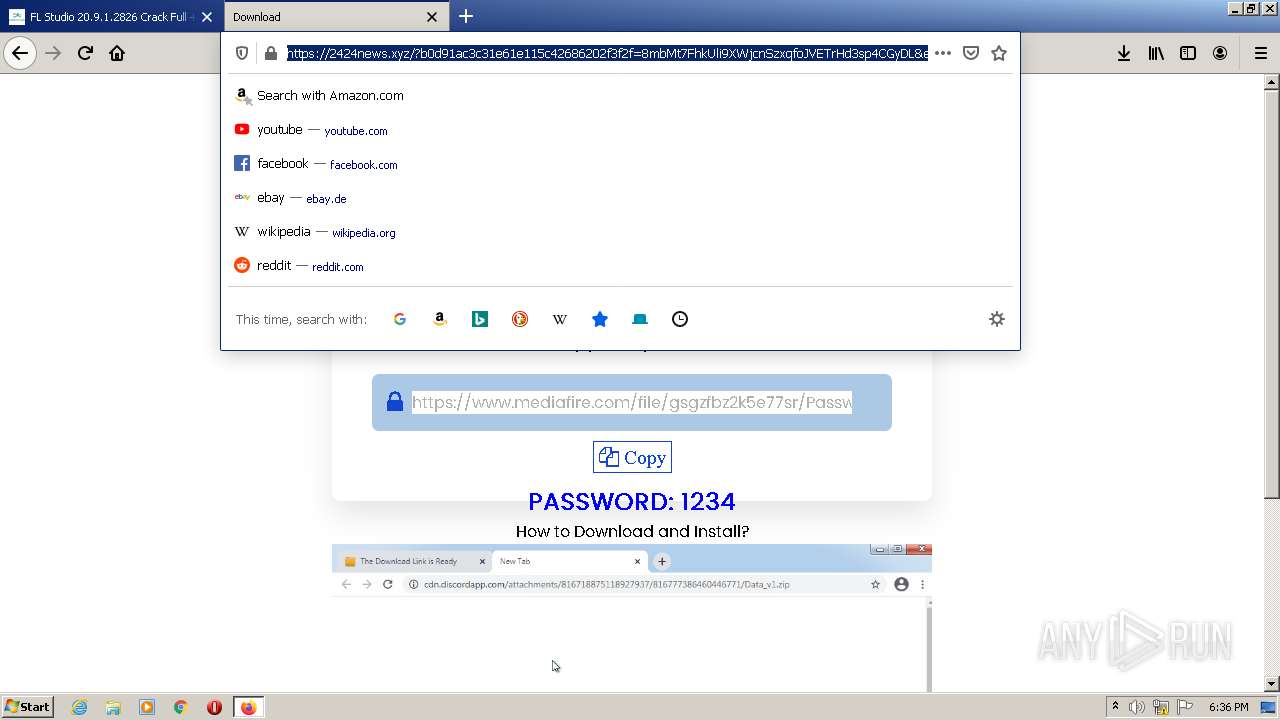Open Opera from taskbar
Image resolution: width=1280 pixels, height=720 pixels.
(214, 707)
